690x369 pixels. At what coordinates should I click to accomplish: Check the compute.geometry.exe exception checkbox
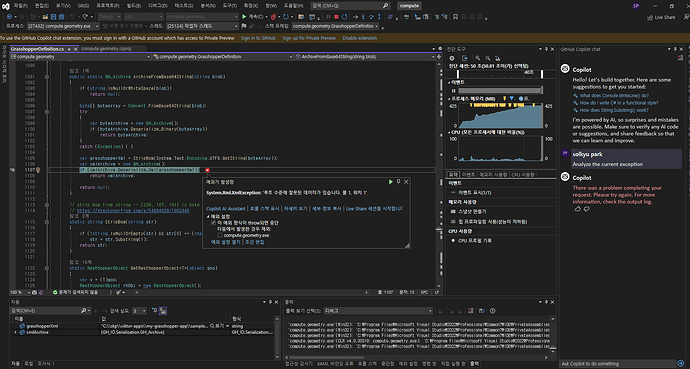(x=220, y=235)
